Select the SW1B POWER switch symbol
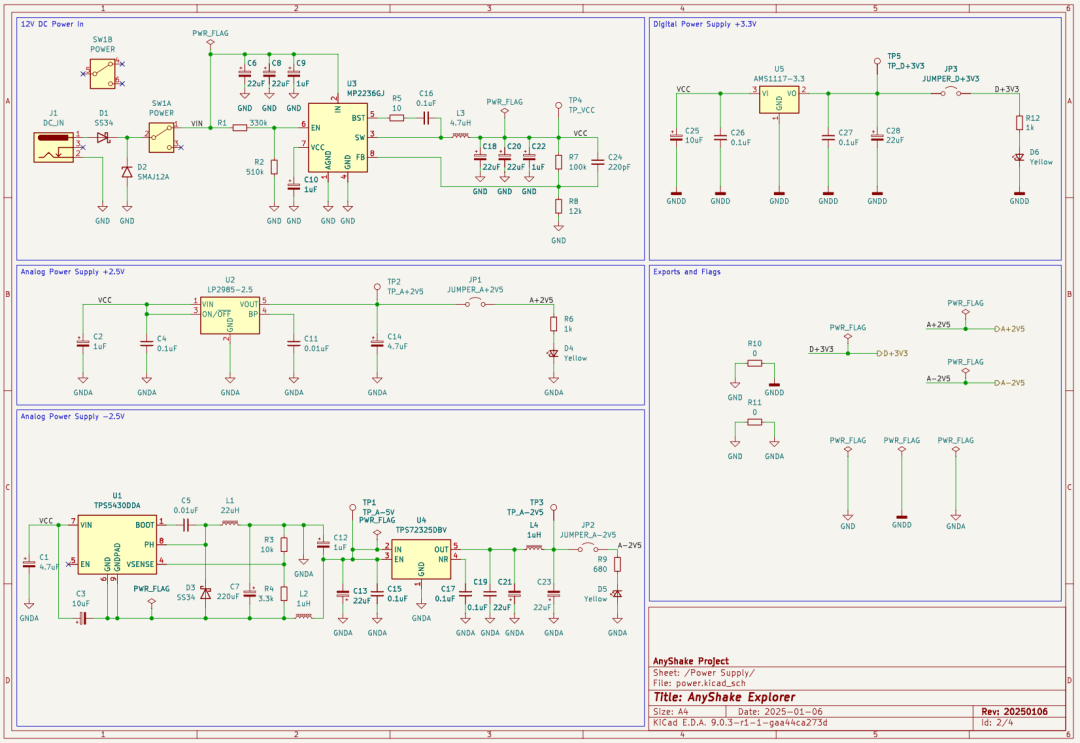1080x743 pixels. (103, 74)
